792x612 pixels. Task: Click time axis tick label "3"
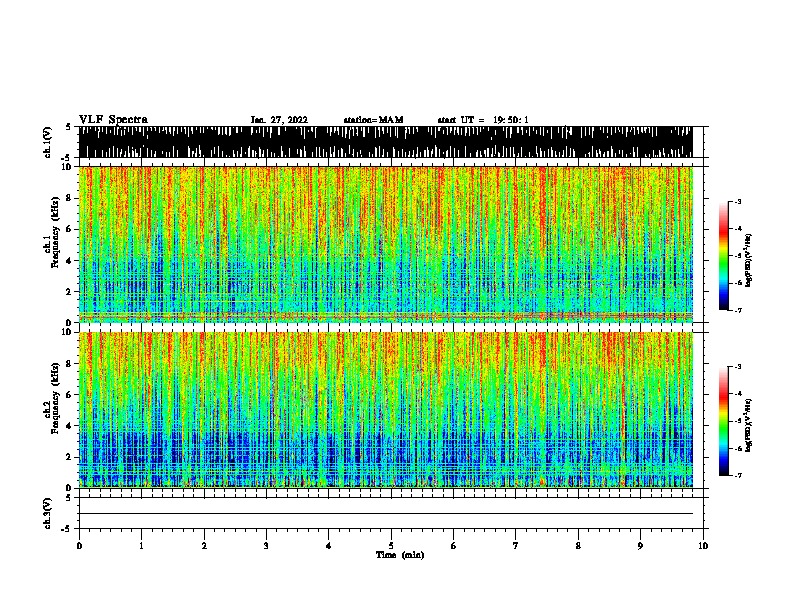tap(266, 546)
